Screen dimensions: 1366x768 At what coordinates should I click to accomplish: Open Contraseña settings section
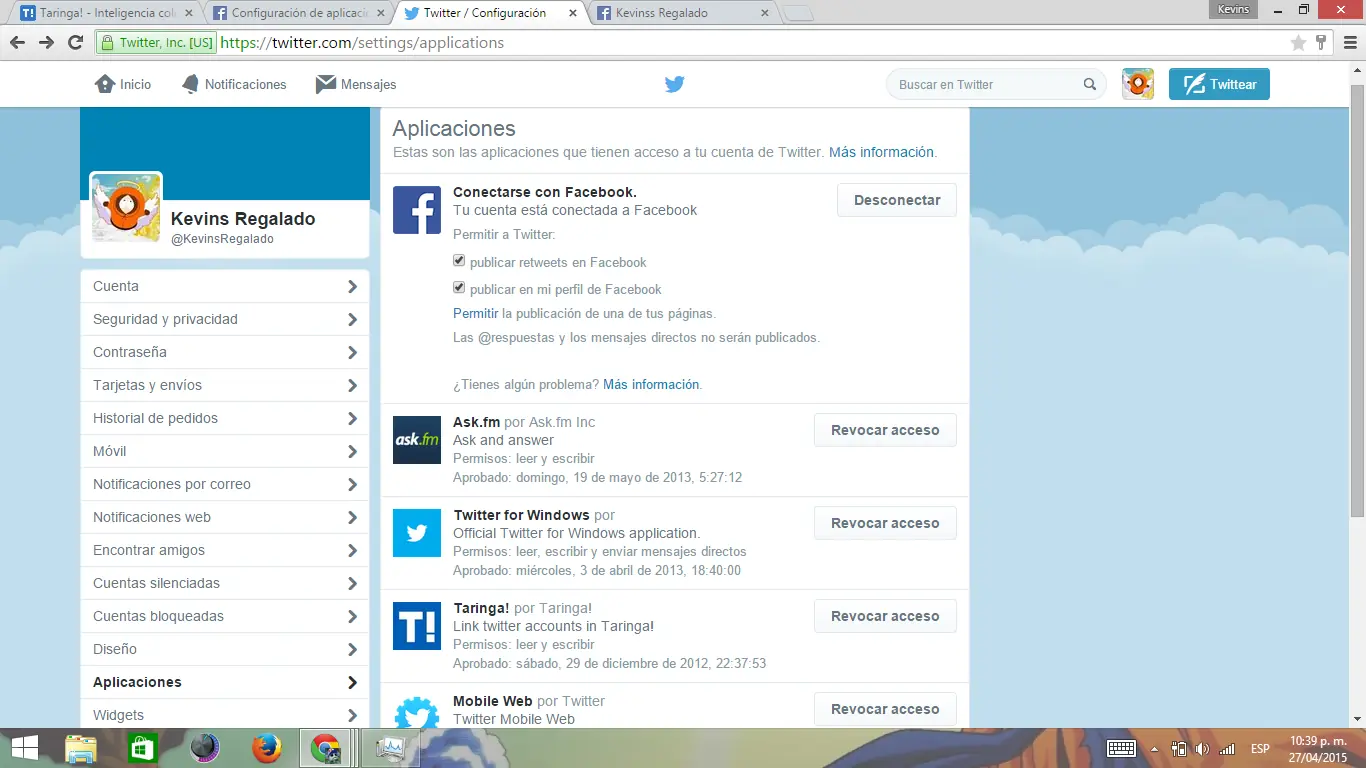[x=225, y=352]
